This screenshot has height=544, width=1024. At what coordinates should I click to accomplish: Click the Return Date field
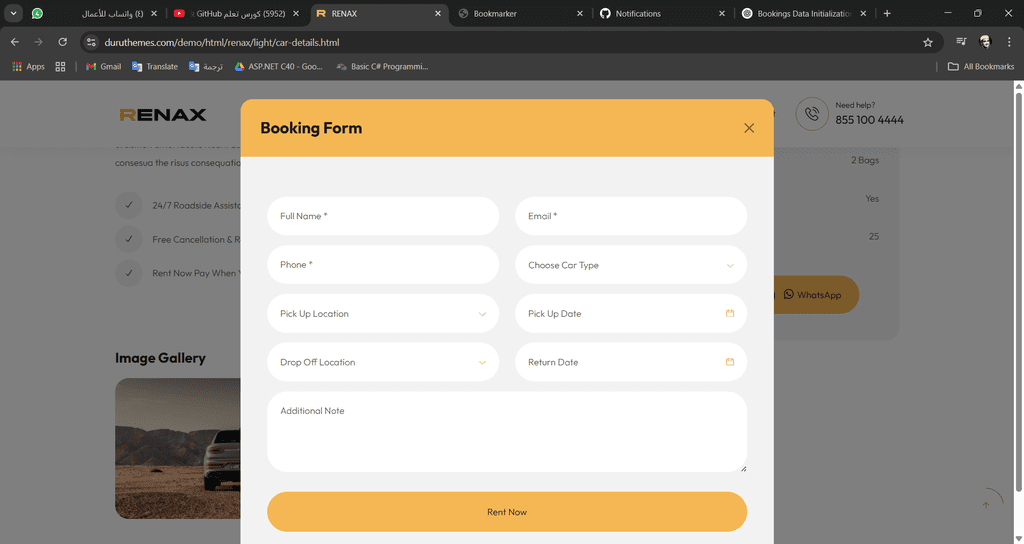point(631,362)
